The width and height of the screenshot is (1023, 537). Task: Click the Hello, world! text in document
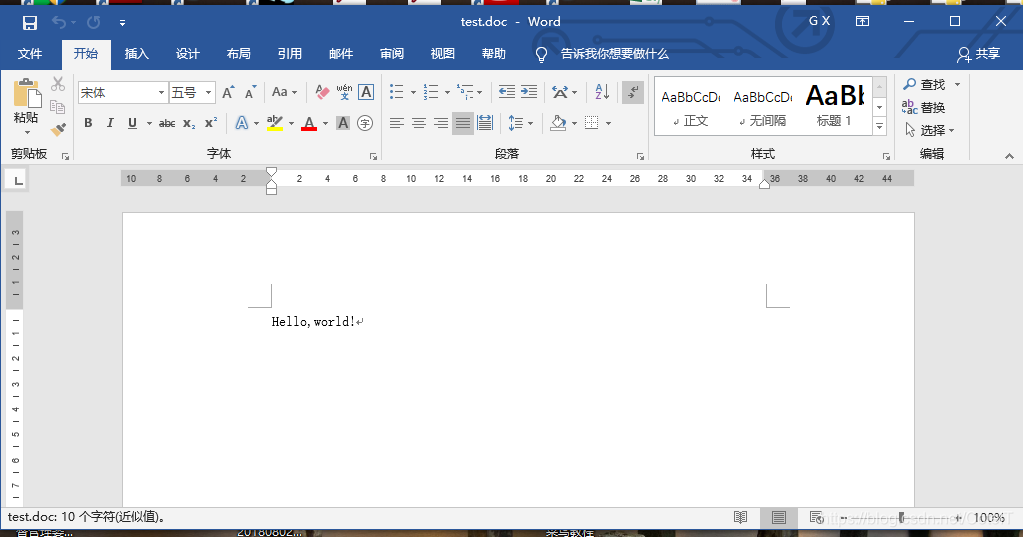click(313, 322)
